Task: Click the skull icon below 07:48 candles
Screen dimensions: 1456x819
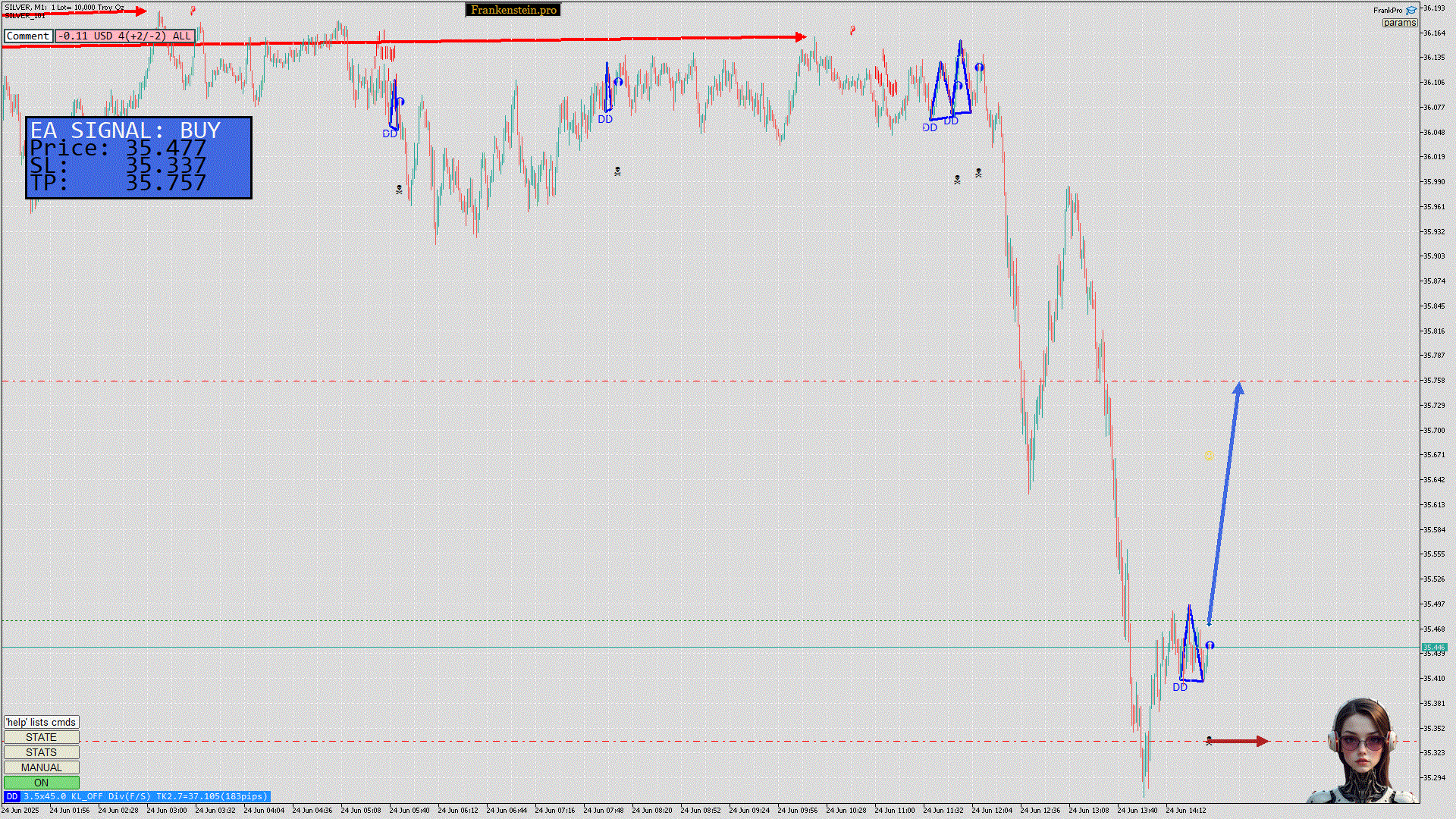Action: point(617,172)
